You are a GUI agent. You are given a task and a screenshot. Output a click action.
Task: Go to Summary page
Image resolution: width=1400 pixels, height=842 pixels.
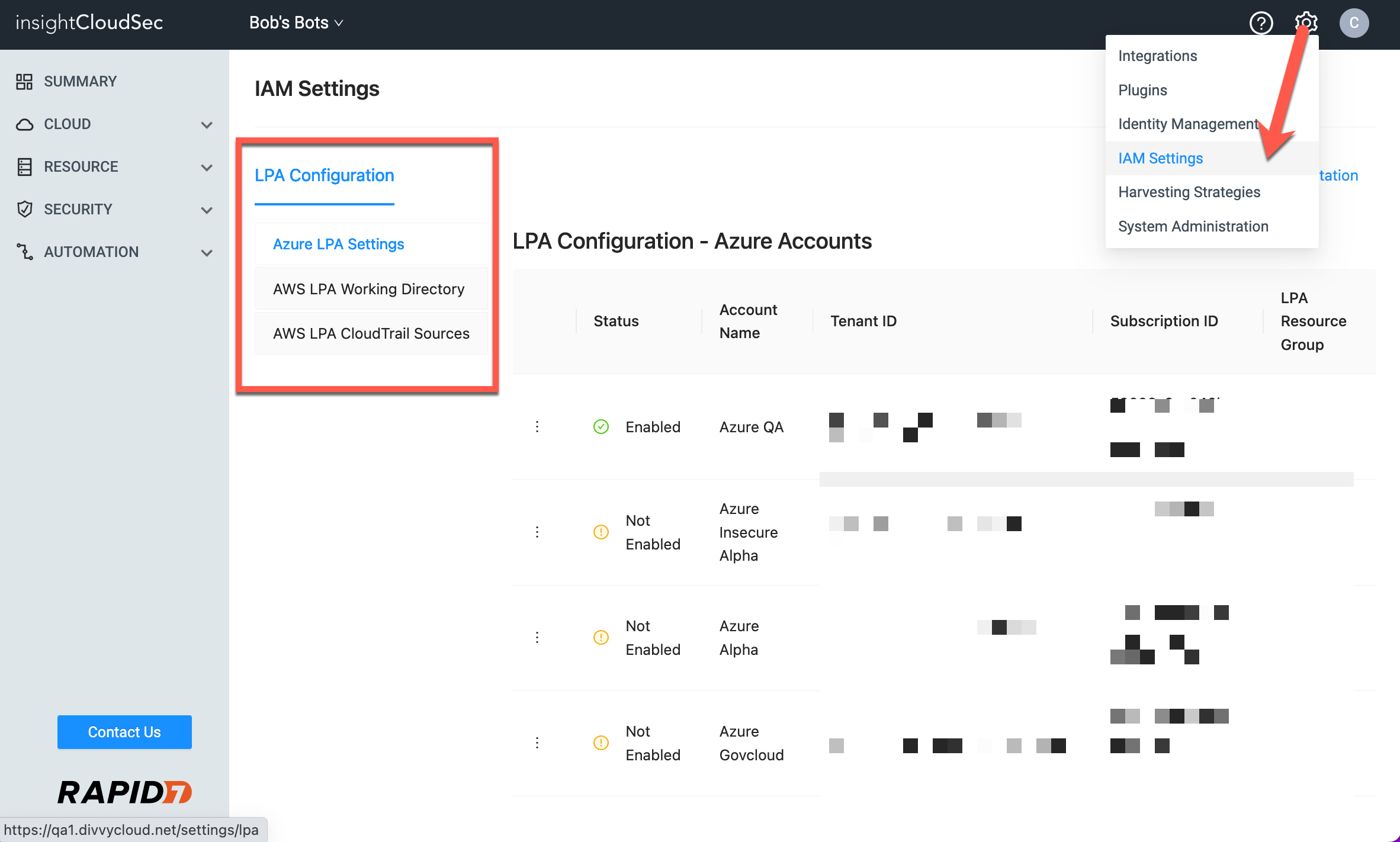pos(80,82)
